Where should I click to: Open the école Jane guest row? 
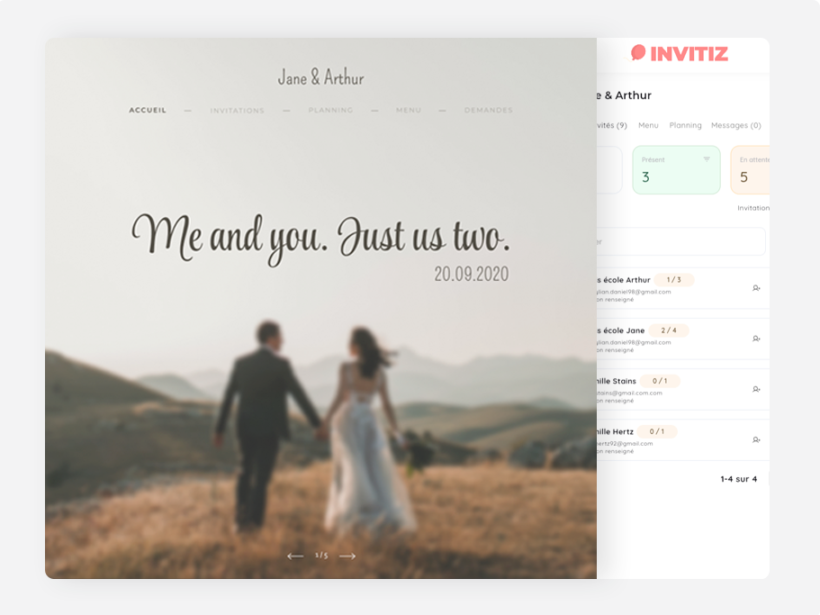click(683, 339)
